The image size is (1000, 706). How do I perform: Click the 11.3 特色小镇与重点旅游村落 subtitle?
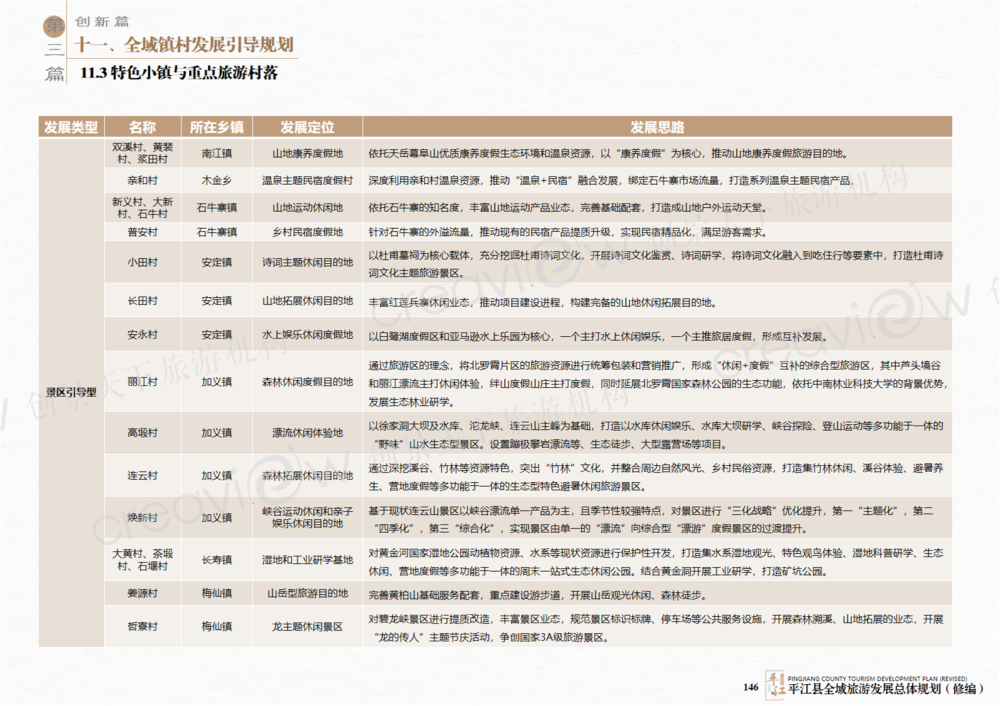[178, 73]
